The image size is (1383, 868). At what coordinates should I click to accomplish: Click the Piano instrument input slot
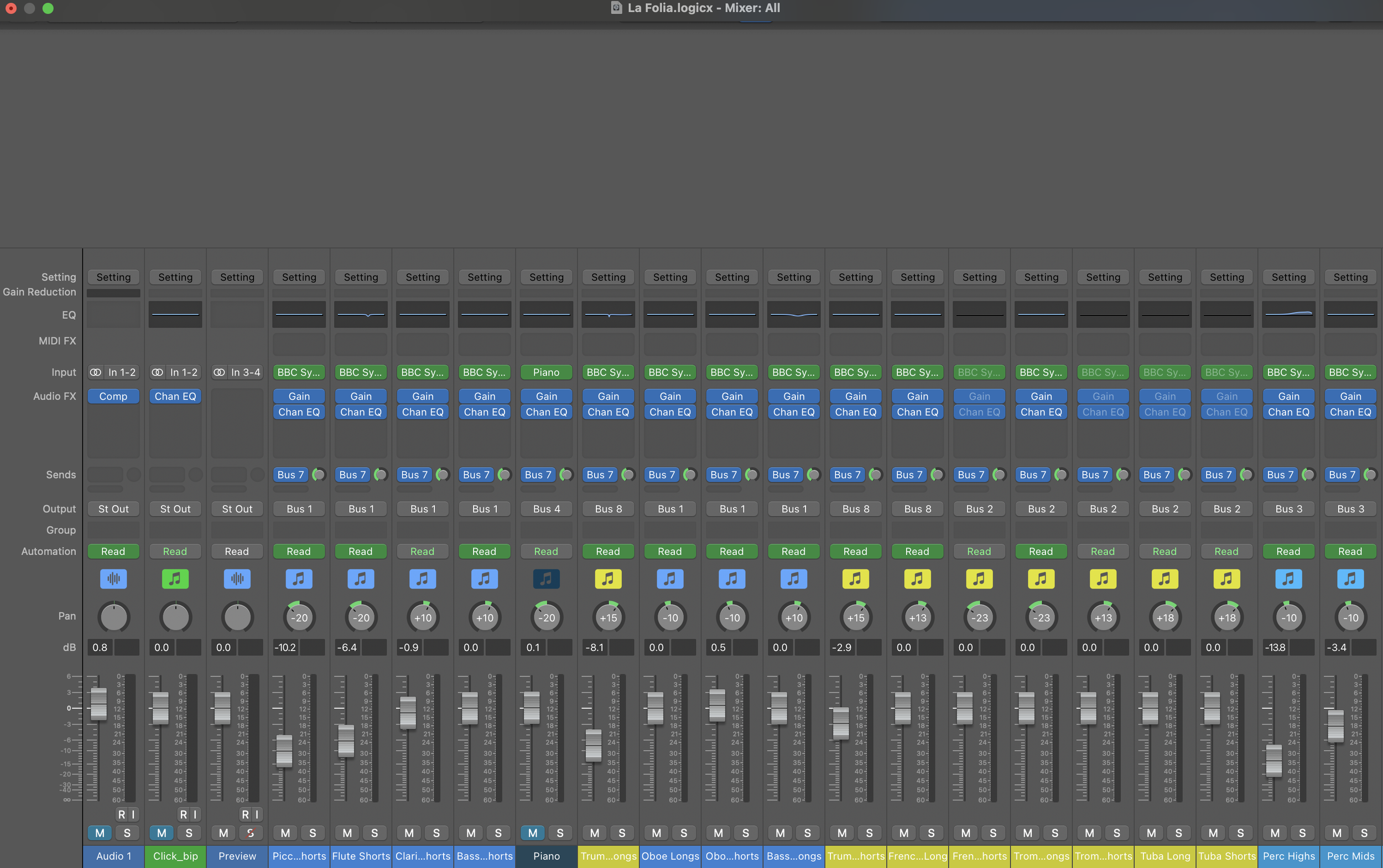pos(546,372)
